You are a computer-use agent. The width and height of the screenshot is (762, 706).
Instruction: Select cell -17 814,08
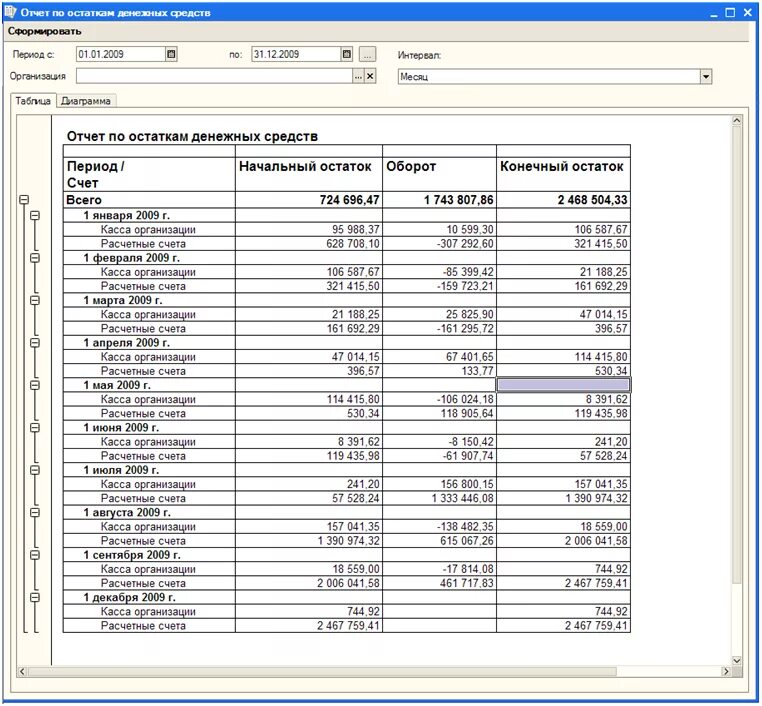pos(439,568)
